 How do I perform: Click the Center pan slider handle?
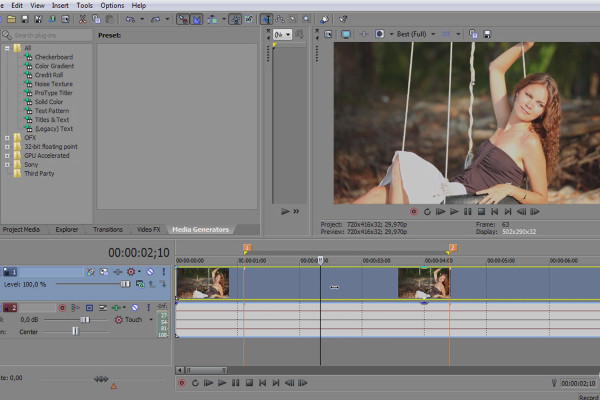tap(75, 331)
